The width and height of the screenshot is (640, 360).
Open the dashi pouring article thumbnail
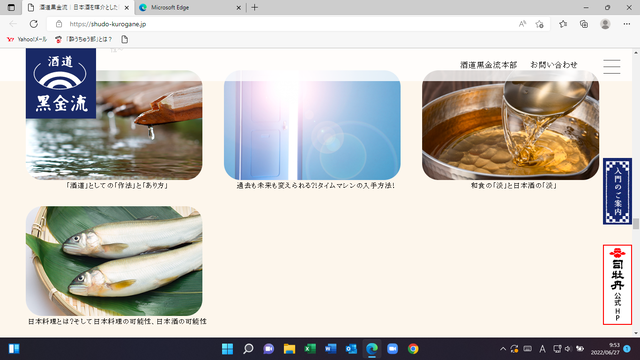point(510,125)
